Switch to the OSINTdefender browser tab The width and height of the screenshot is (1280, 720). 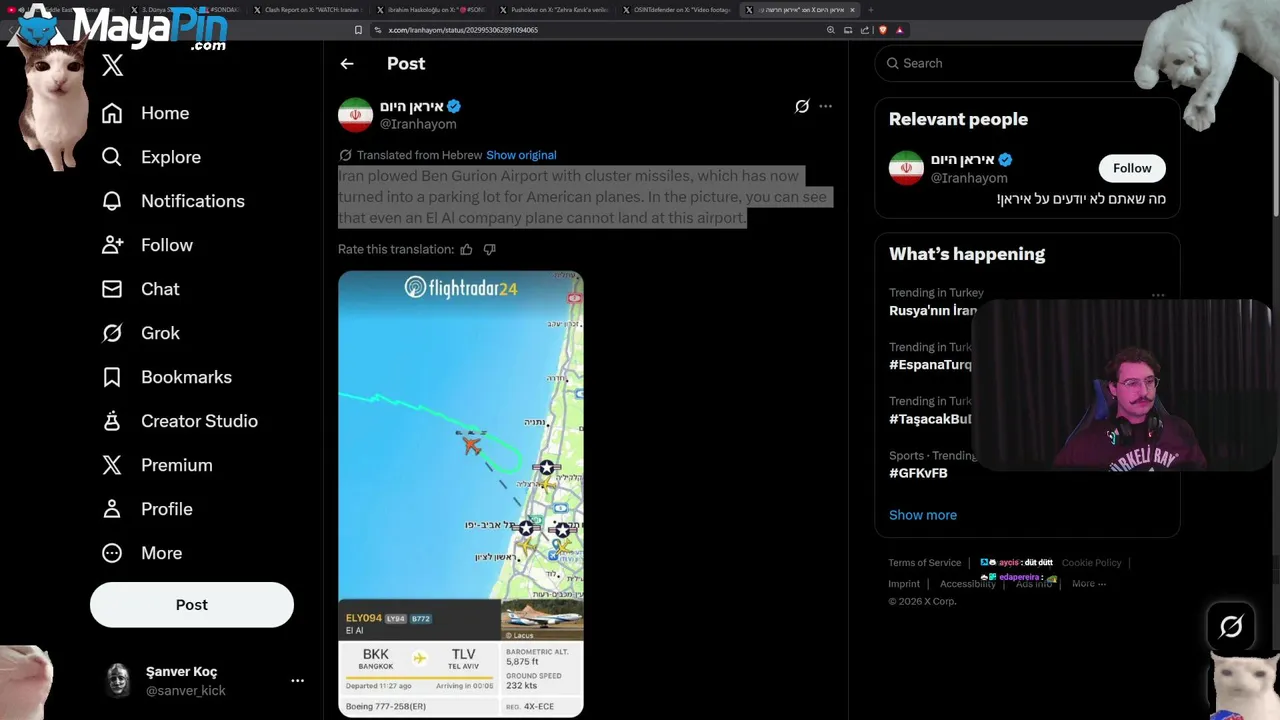pos(678,10)
